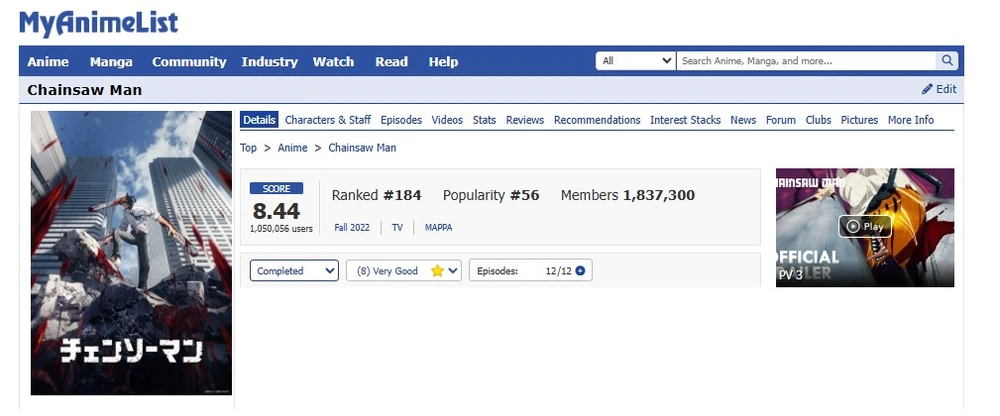Image resolution: width=1000 pixels, height=416 pixels.
Task: Open the Very Good score dropdown
Action: point(403,271)
